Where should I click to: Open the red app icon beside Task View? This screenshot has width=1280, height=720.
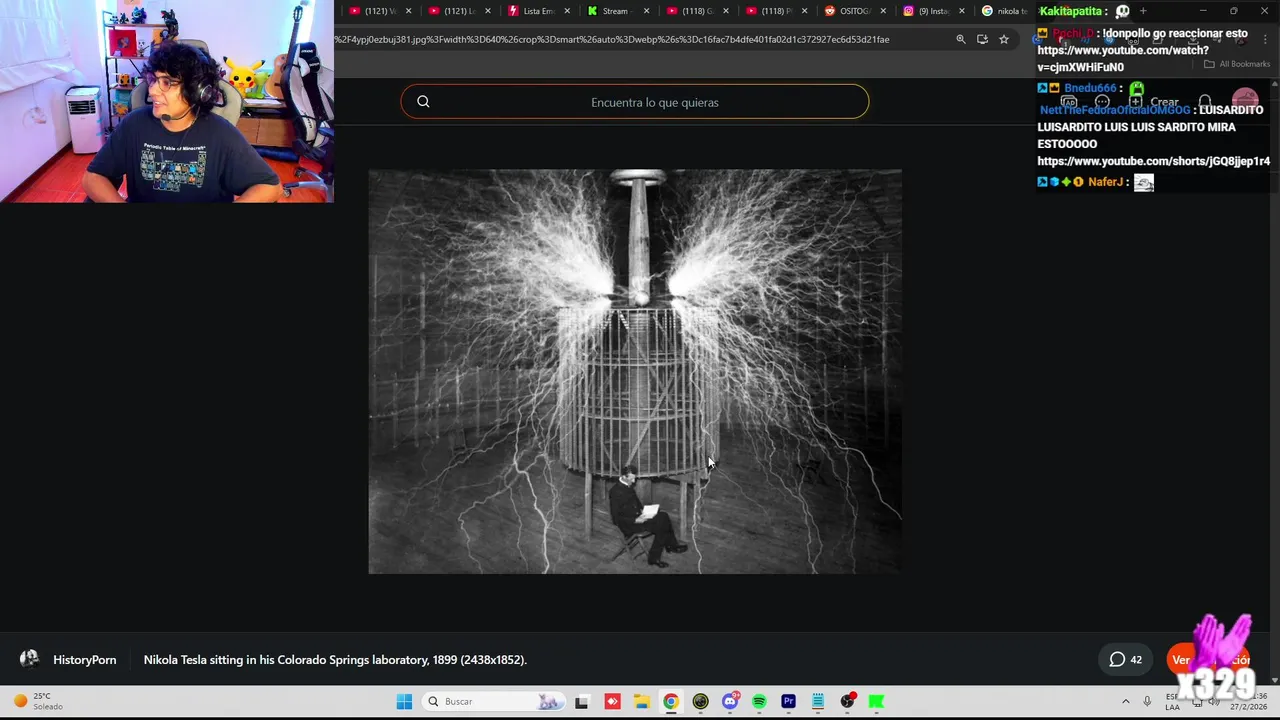click(x=612, y=701)
